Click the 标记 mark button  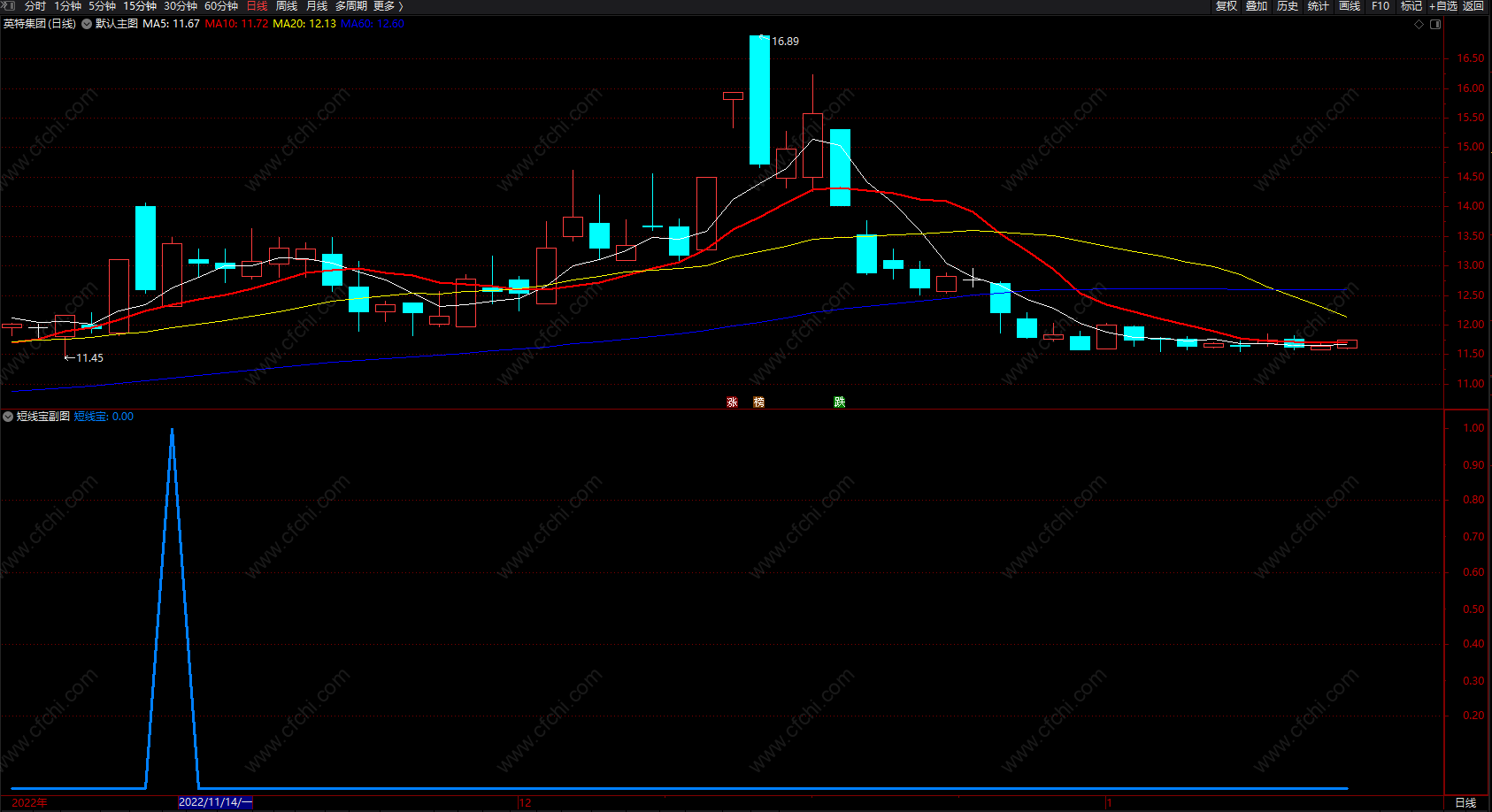[1411, 6]
